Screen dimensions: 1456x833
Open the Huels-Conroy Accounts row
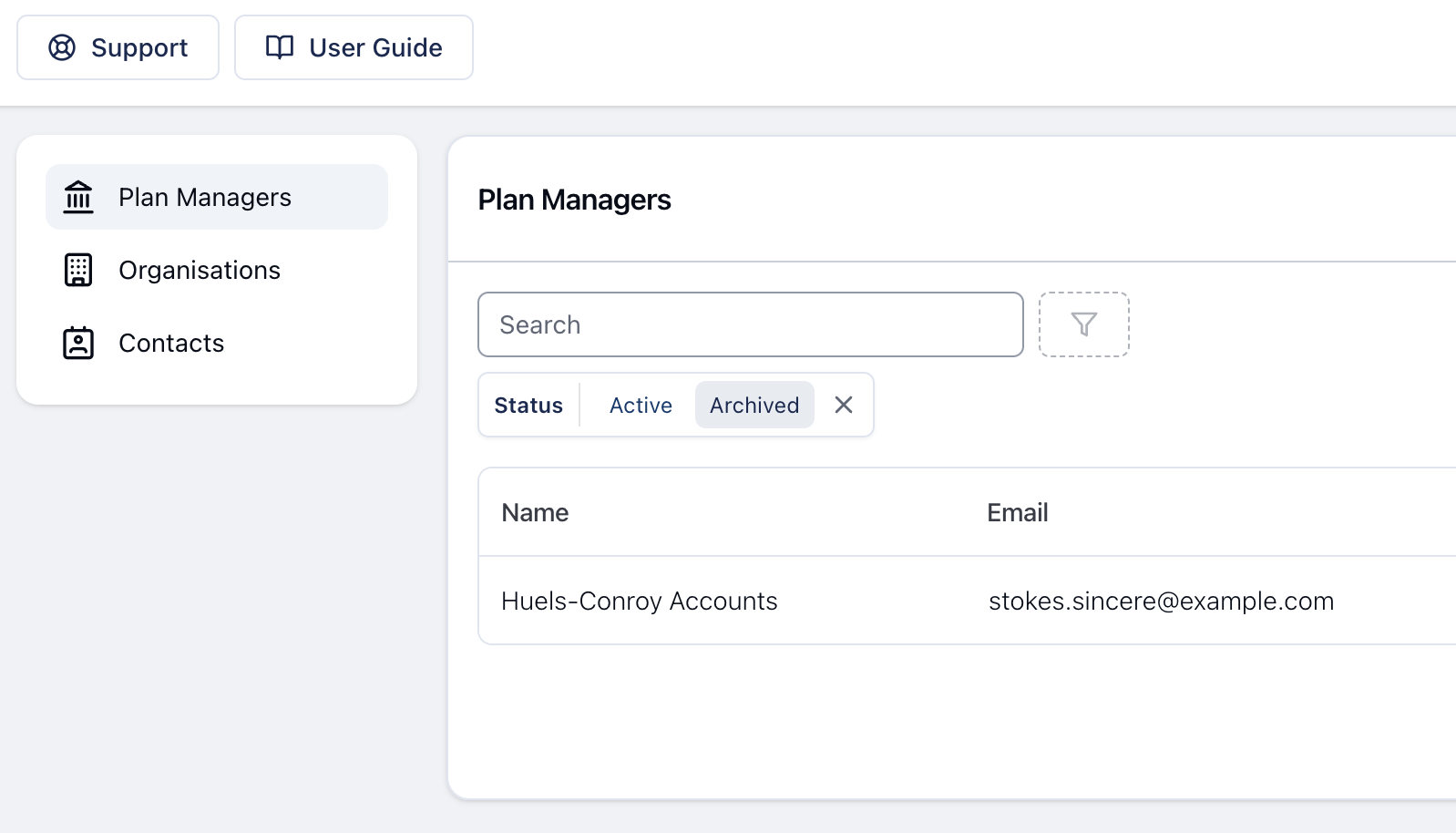(639, 601)
